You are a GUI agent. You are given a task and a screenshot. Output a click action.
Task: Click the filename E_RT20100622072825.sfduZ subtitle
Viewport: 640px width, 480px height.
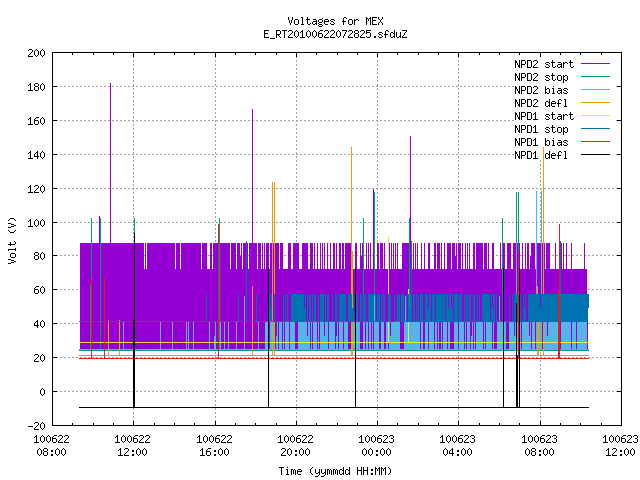(336, 34)
